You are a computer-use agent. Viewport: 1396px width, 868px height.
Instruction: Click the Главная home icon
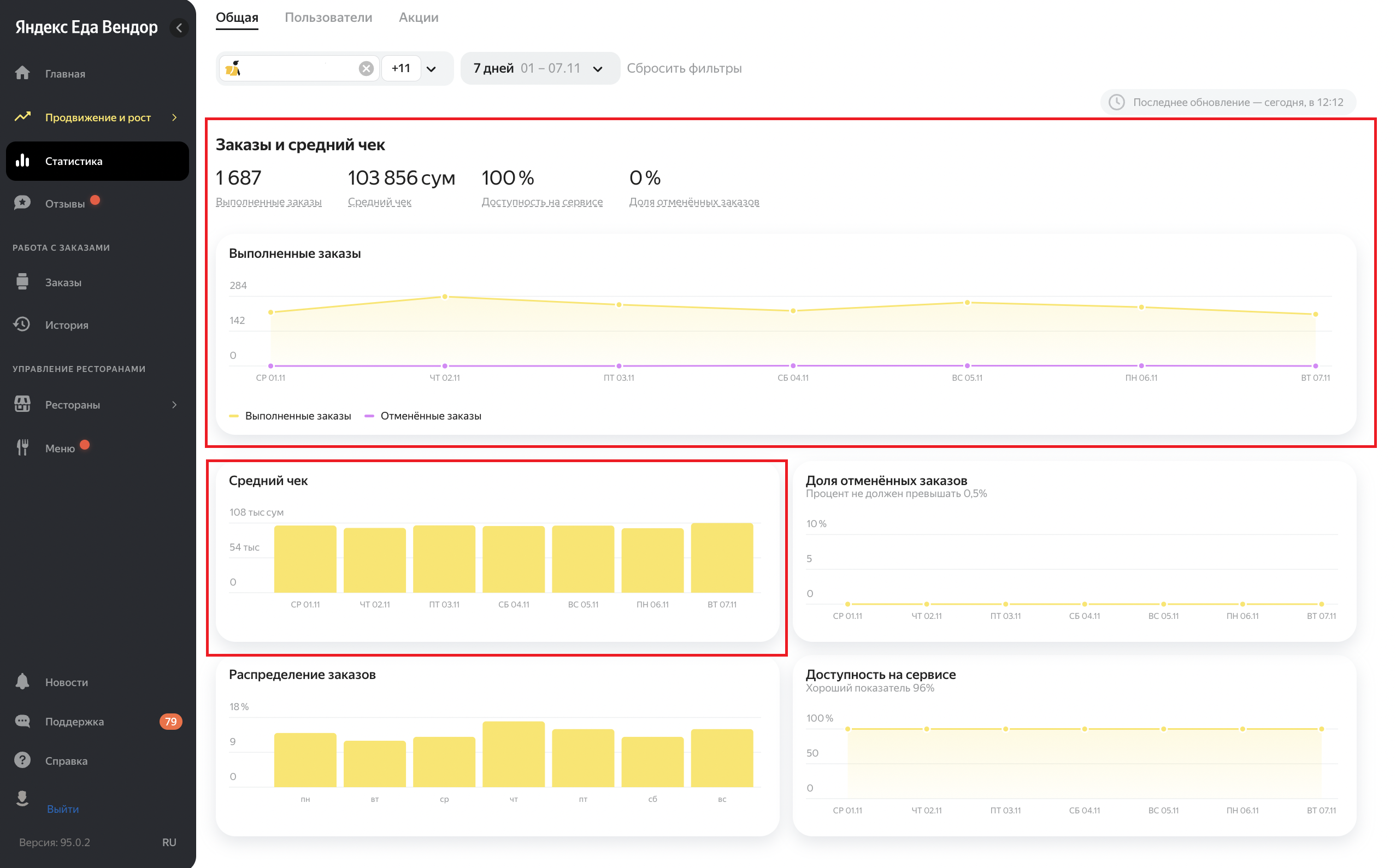click(x=22, y=74)
